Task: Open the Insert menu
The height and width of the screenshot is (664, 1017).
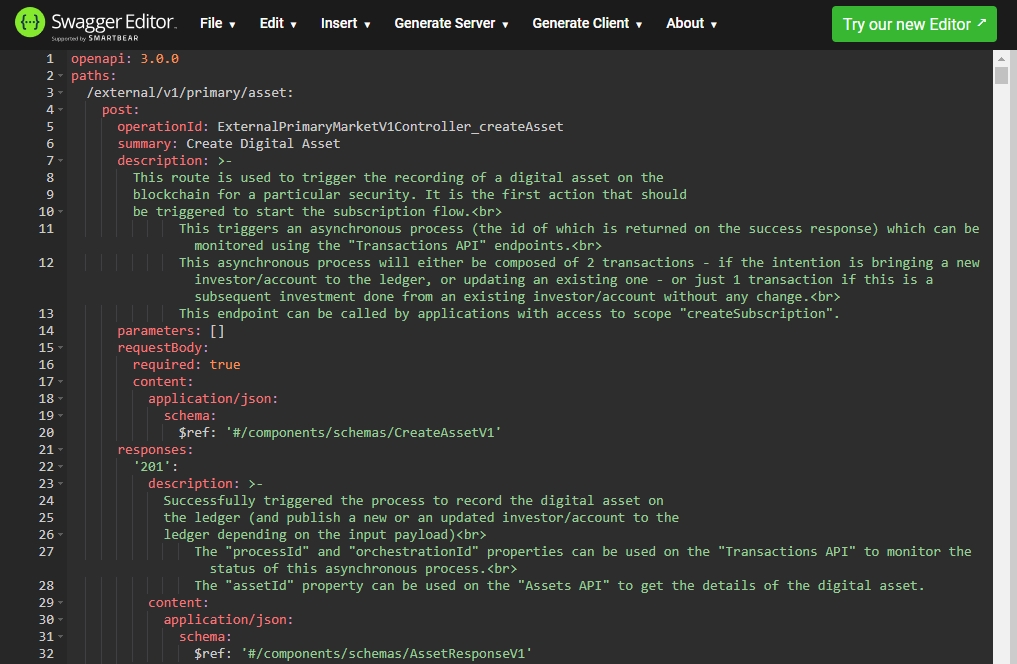Action: point(345,24)
